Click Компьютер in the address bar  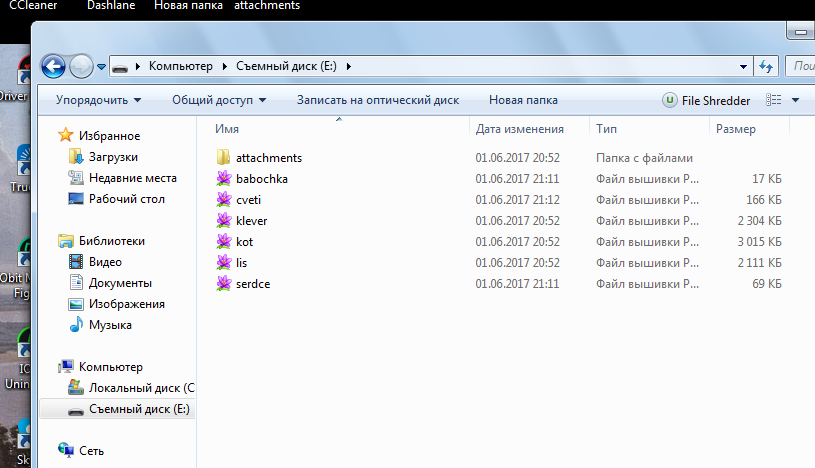pos(180,66)
